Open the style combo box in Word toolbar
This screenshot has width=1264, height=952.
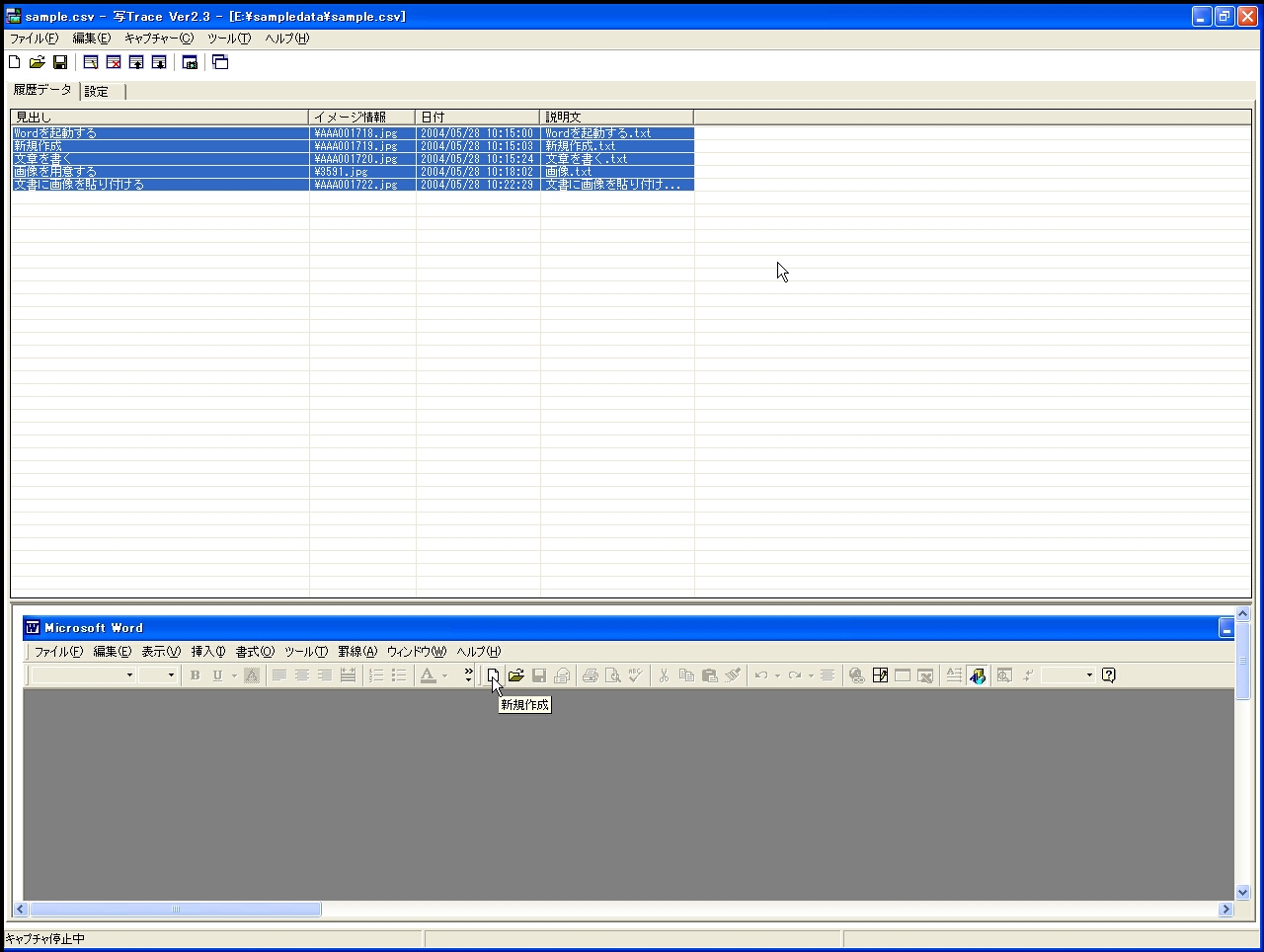click(x=83, y=675)
